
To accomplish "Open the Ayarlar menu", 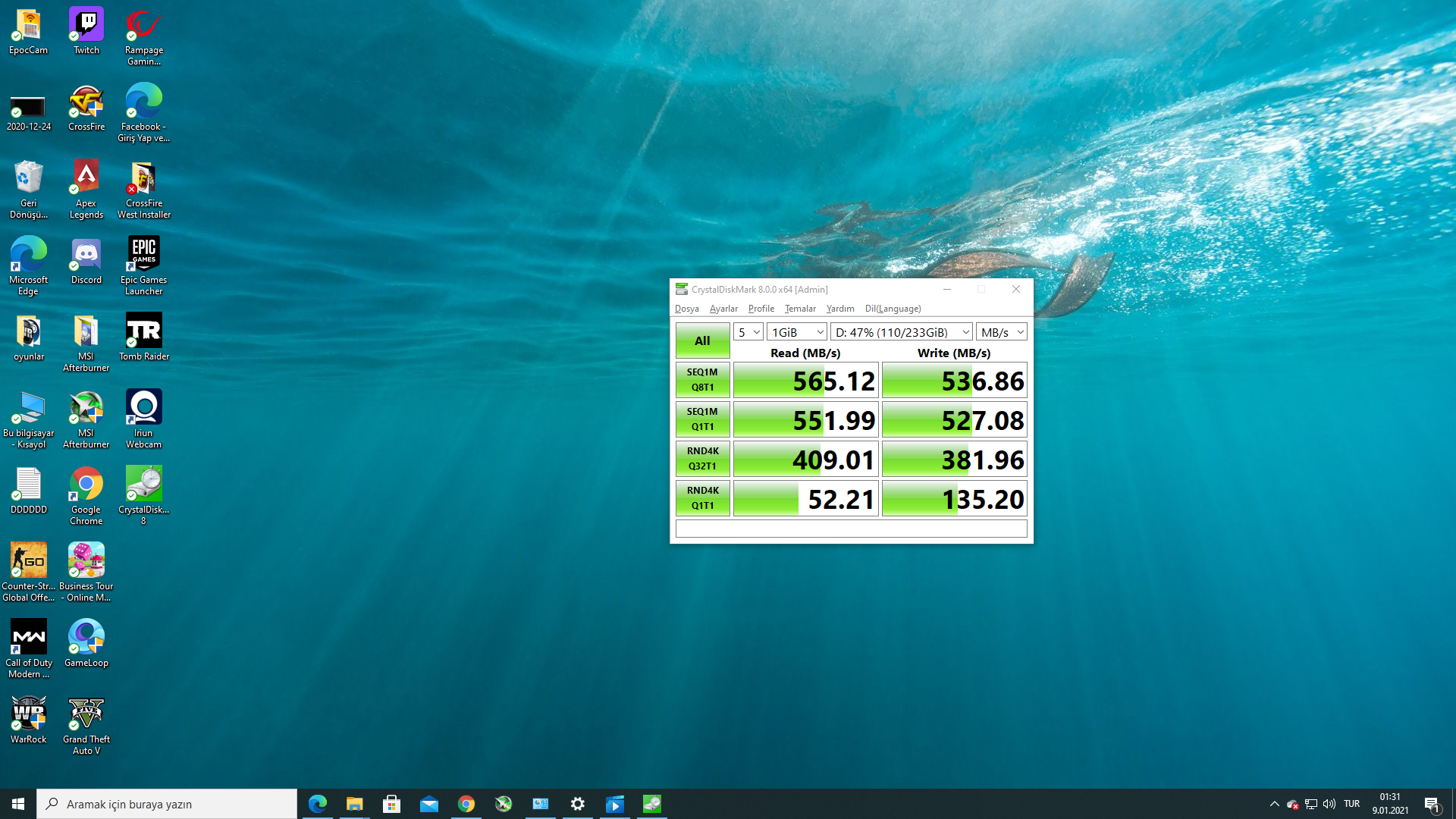I will [x=723, y=309].
